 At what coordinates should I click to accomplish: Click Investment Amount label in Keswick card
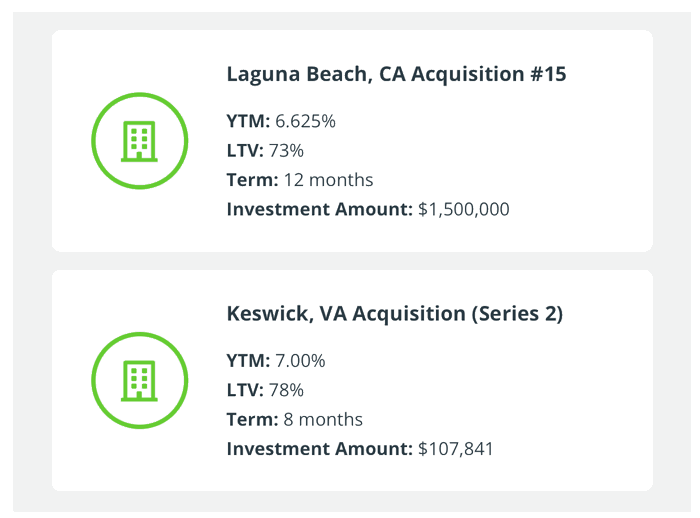point(319,449)
